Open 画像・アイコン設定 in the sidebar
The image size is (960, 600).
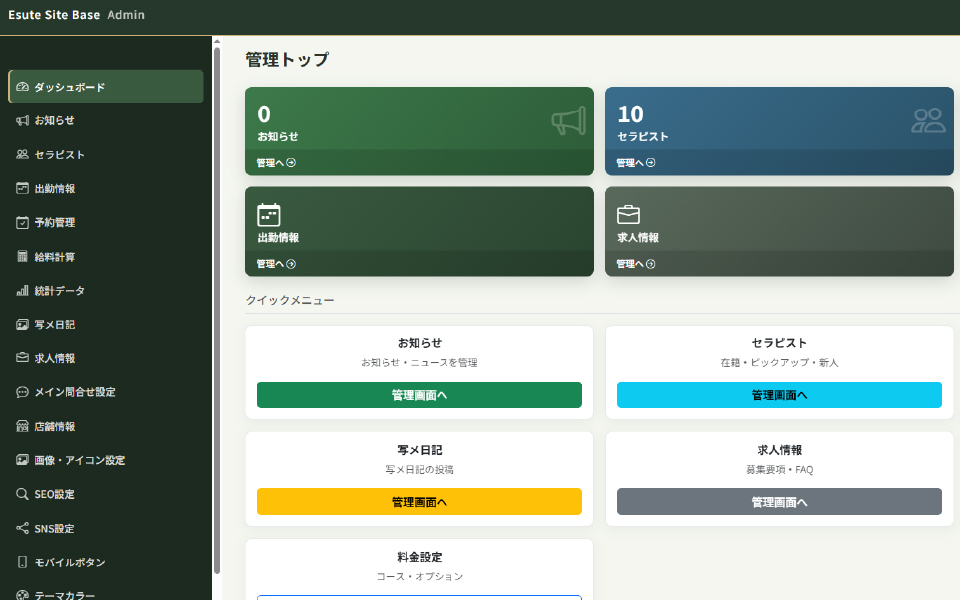point(106,460)
